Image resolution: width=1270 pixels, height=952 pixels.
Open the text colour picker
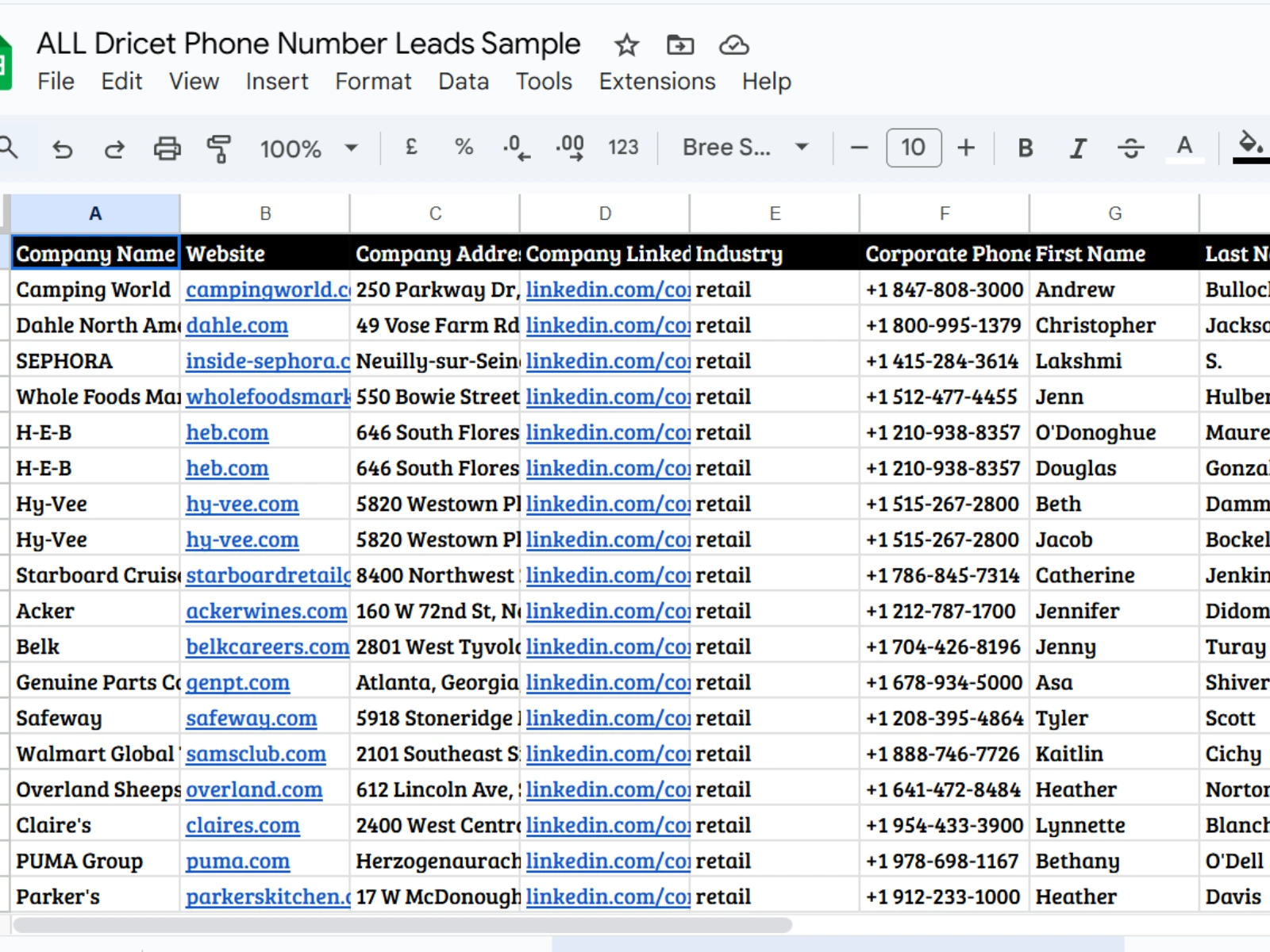[1184, 148]
